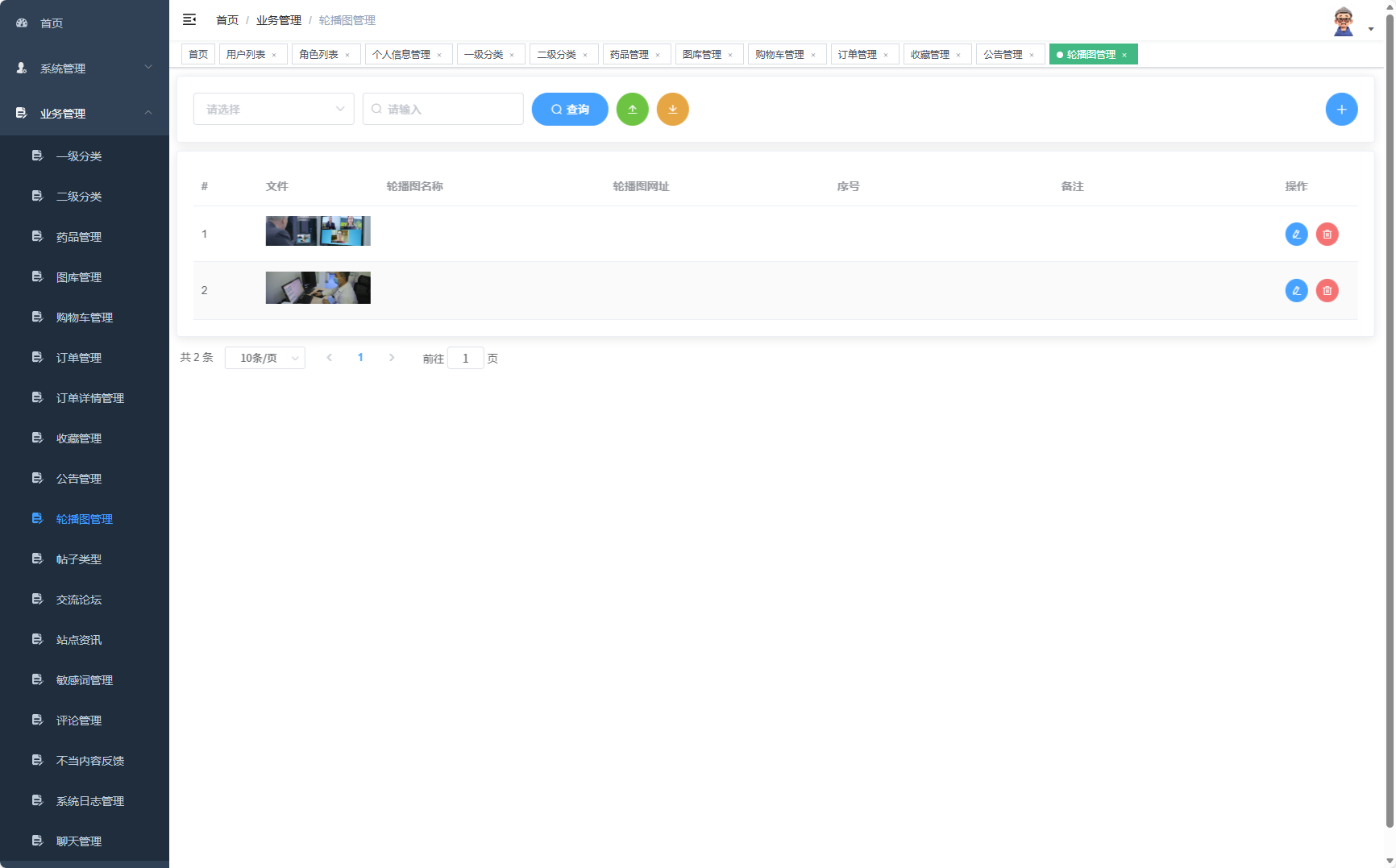The width and height of the screenshot is (1396, 868).
Task: Click the dashboard icon next to 首页
Action: (21, 23)
